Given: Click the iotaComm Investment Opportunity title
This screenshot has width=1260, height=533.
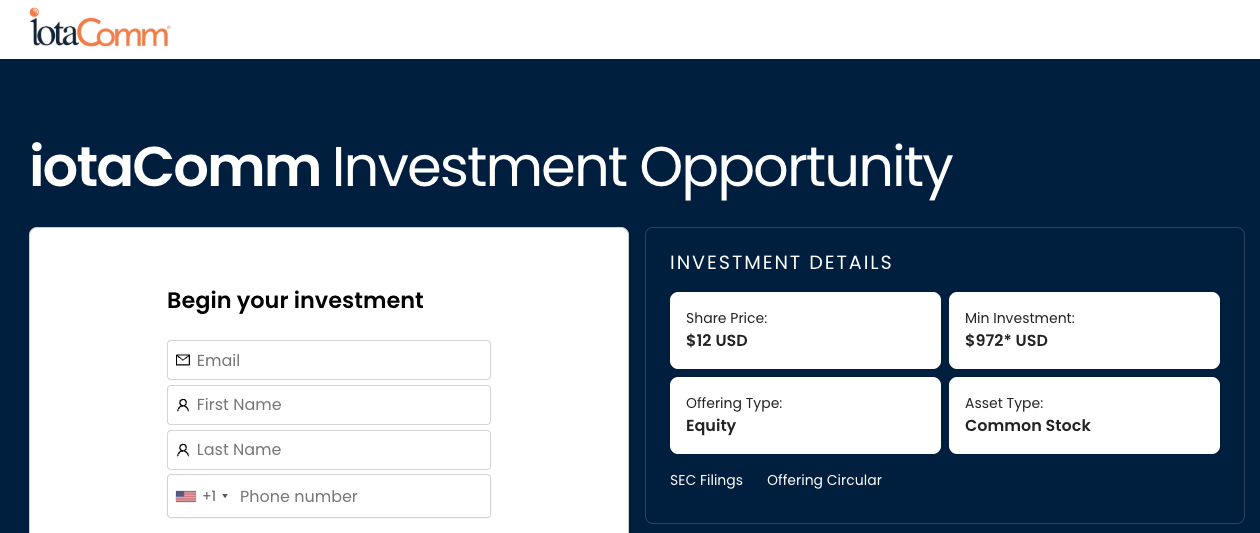Looking at the screenshot, I should pos(490,168).
